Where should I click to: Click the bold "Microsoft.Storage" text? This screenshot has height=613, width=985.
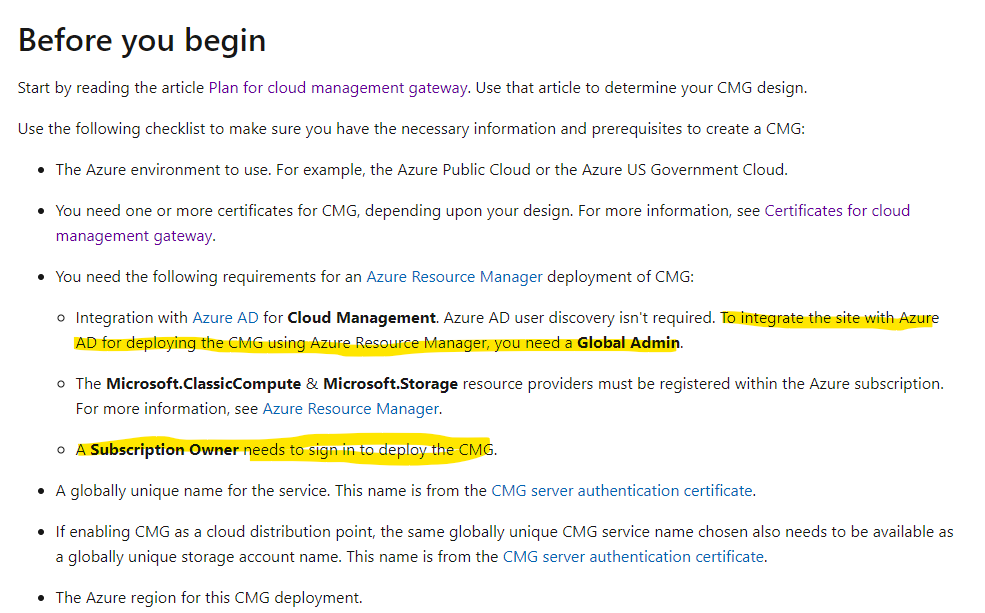tap(392, 384)
